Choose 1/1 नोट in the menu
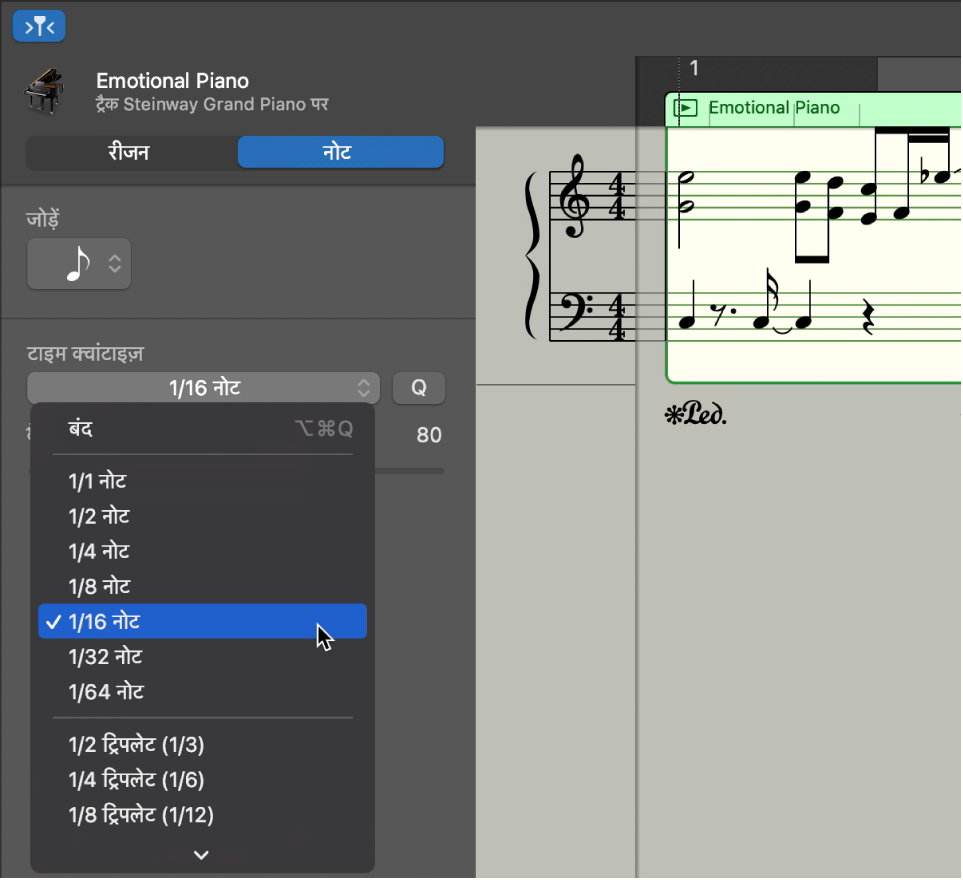This screenshot has height=880, width=963. click(203, 481)
